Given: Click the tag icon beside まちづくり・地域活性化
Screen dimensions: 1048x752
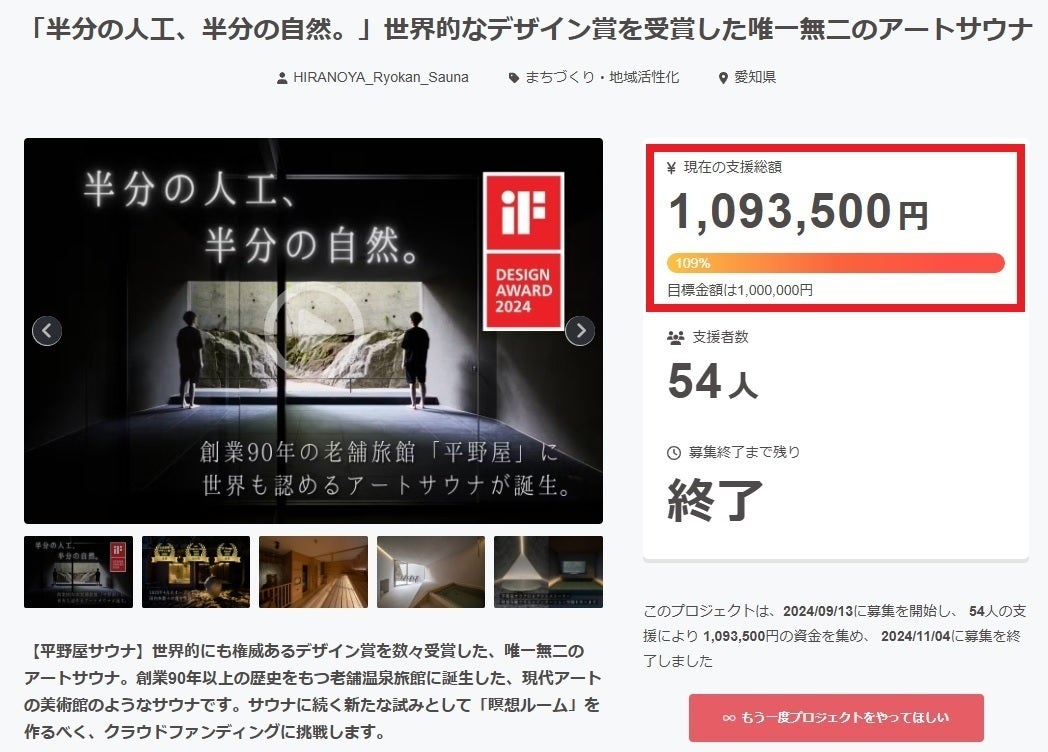Looking at the screenshot, I should click(x=513, y=78).
